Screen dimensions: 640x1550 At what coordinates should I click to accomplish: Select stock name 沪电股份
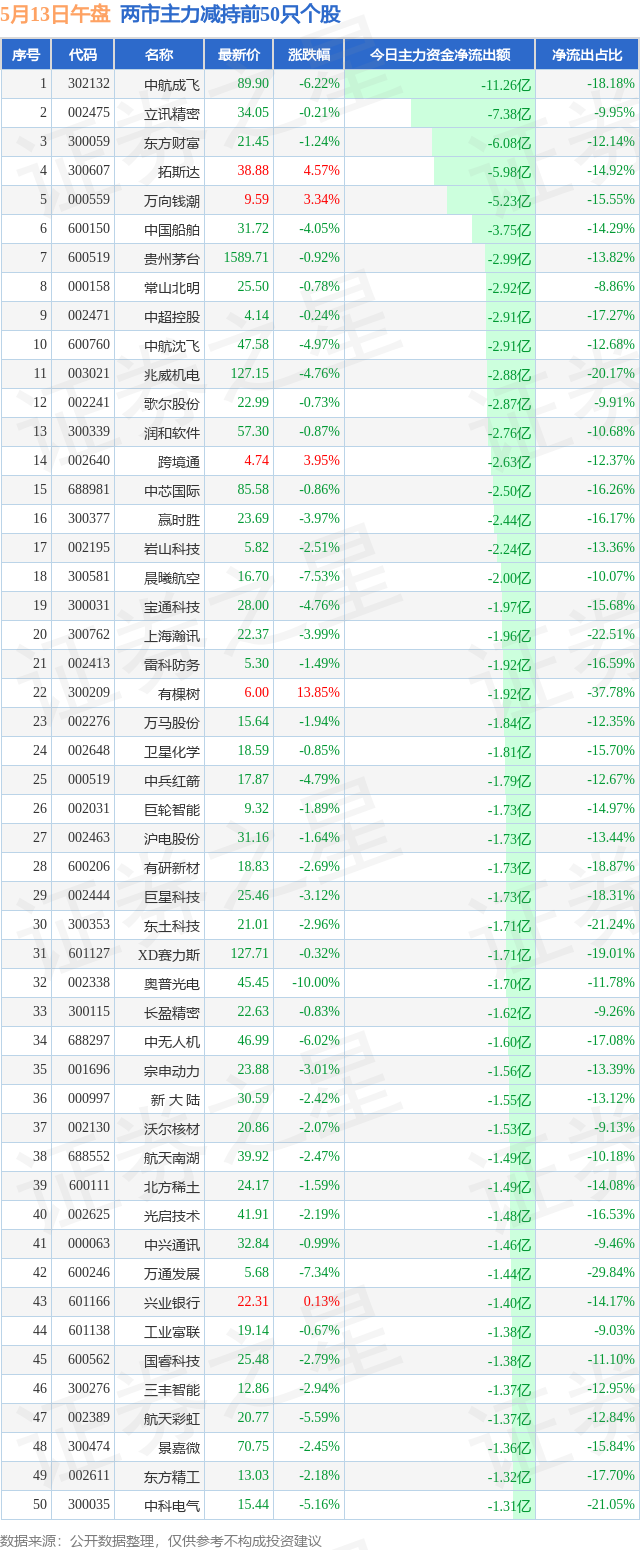click(x=172, y=838)
